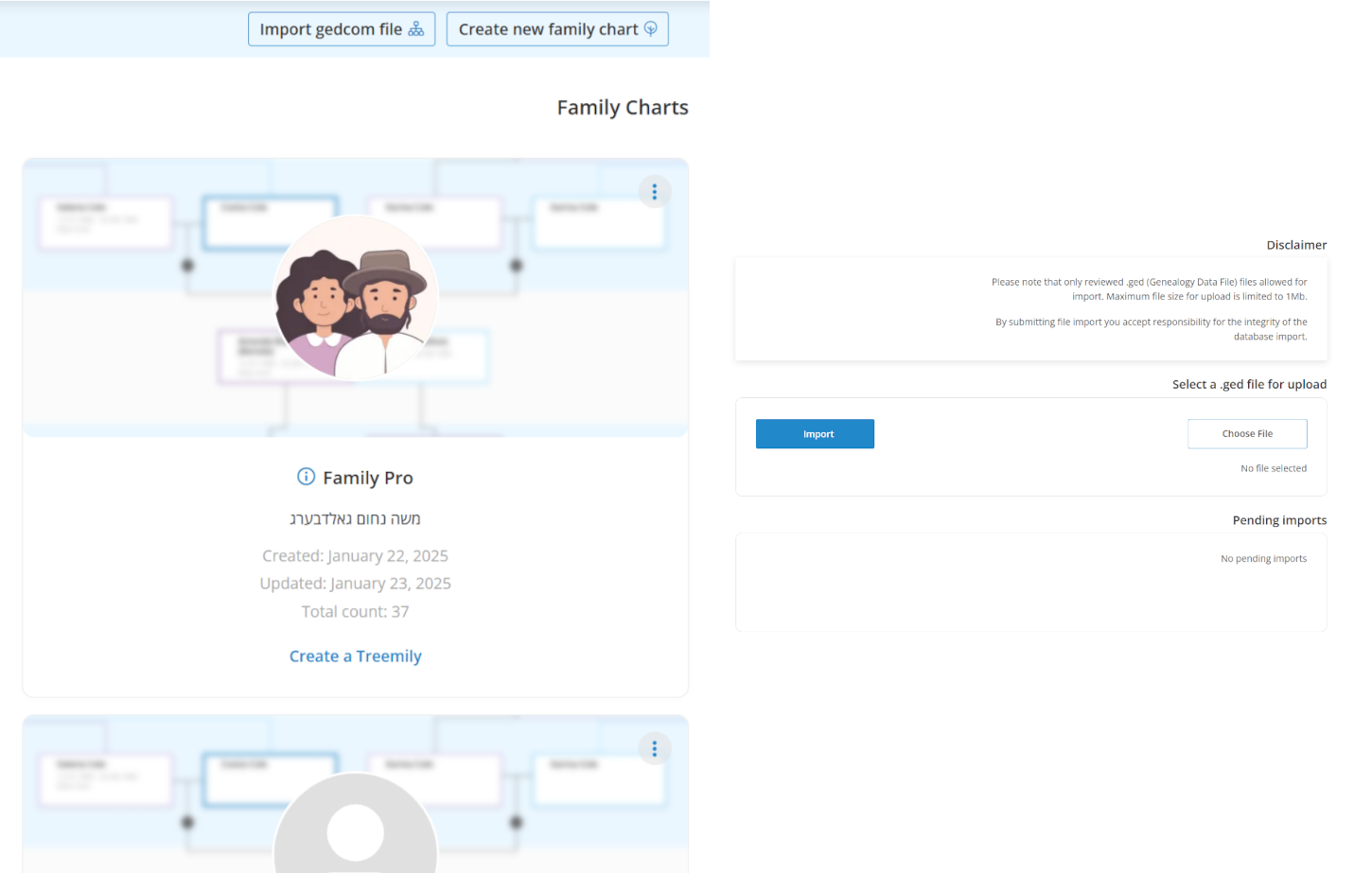Click the Hebrew name text under Family Pro
The height and width of the screenshot is (873, 1372).
356,518
